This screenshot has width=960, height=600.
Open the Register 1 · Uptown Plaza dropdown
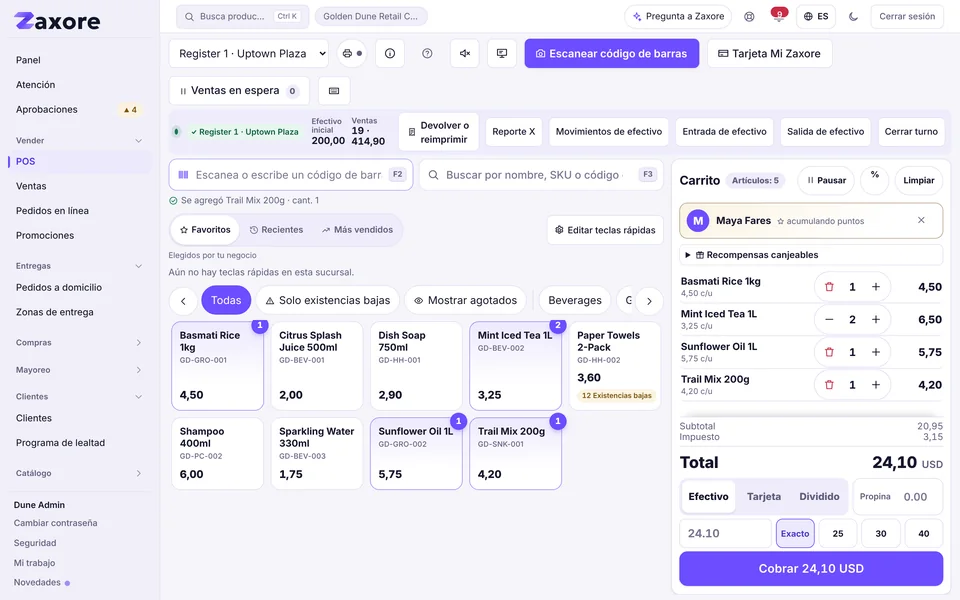pos(249,53)
